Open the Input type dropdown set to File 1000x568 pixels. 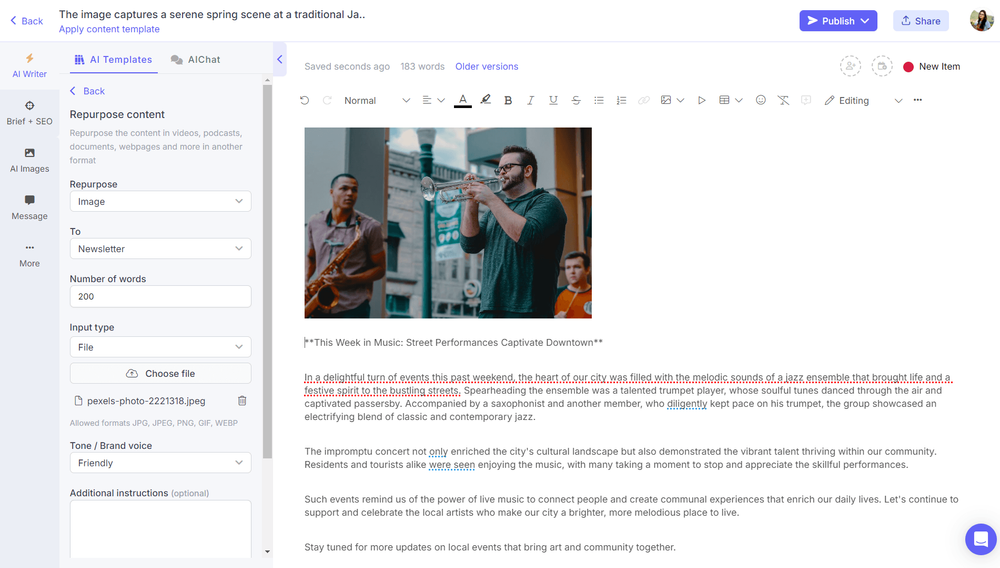160,347
